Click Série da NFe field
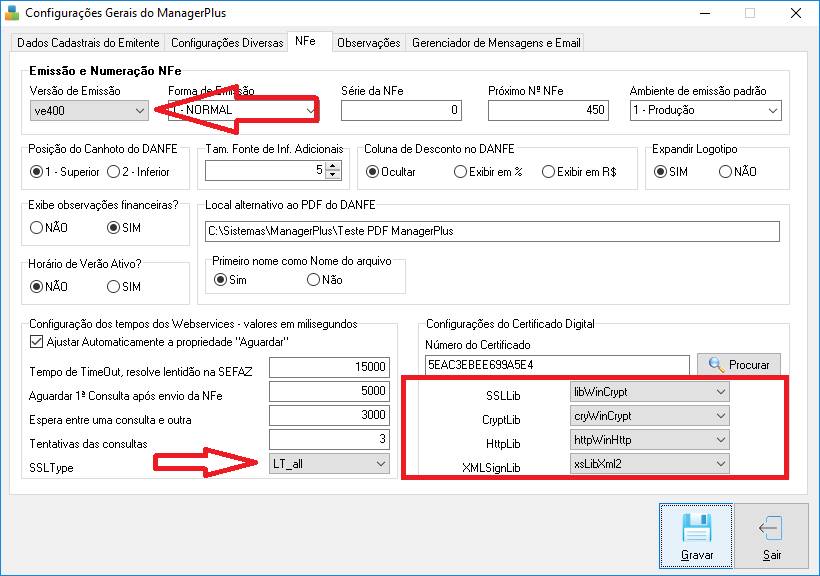 tap(401, 110)
